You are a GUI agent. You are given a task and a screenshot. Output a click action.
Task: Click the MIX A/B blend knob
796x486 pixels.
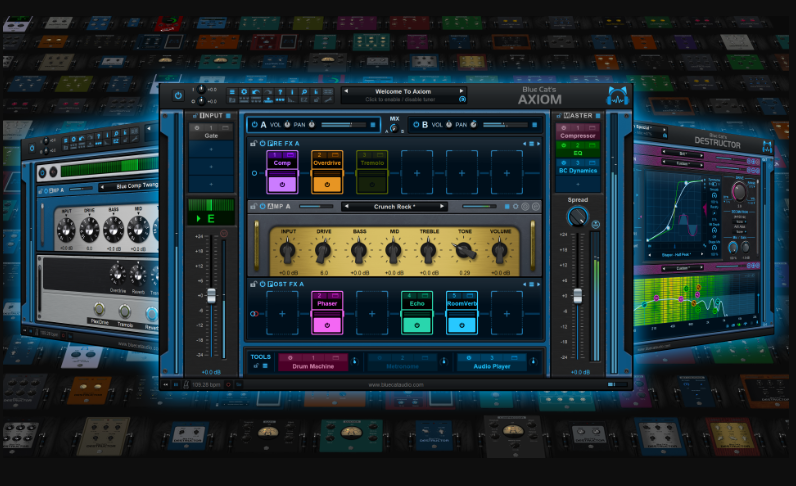point(394,128)
